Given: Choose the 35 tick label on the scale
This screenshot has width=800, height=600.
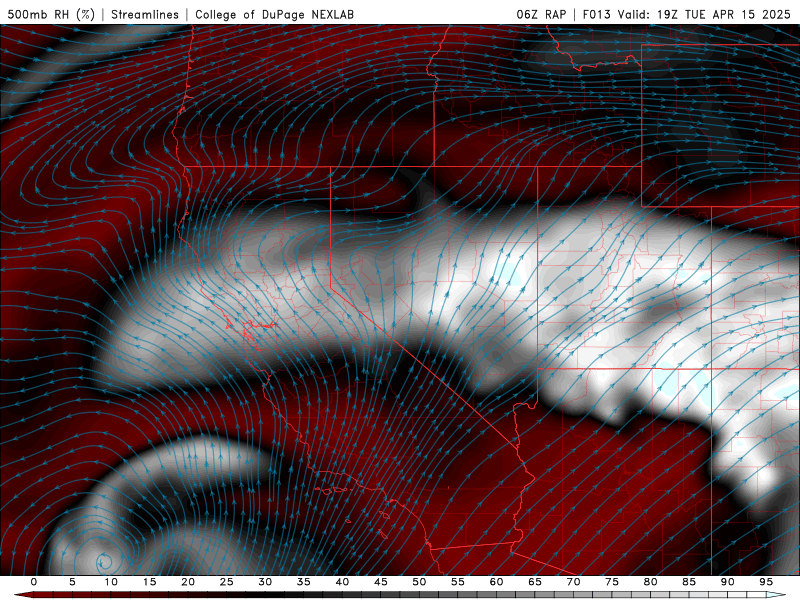Looking at the screenshot, I should [304, 582].
